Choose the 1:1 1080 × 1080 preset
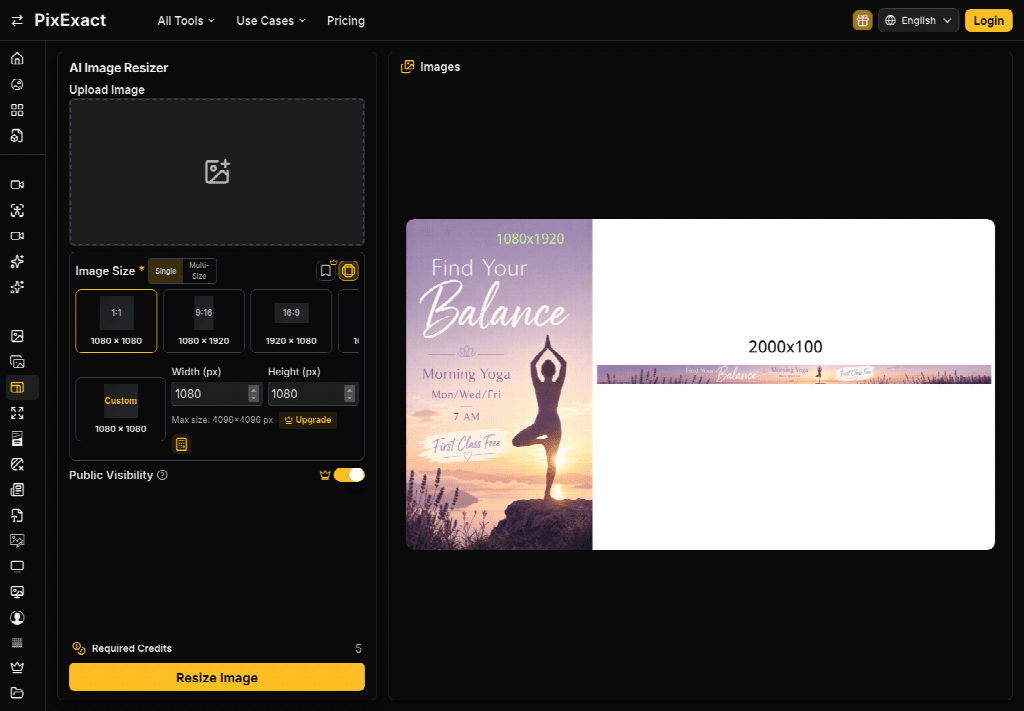The width and height of the screenshot is (1024, 711). coord(116,321)
